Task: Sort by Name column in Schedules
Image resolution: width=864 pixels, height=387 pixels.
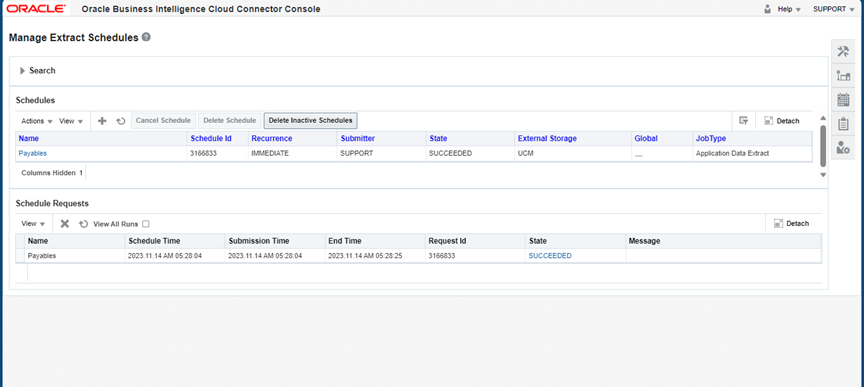Action: click(29, 138)
